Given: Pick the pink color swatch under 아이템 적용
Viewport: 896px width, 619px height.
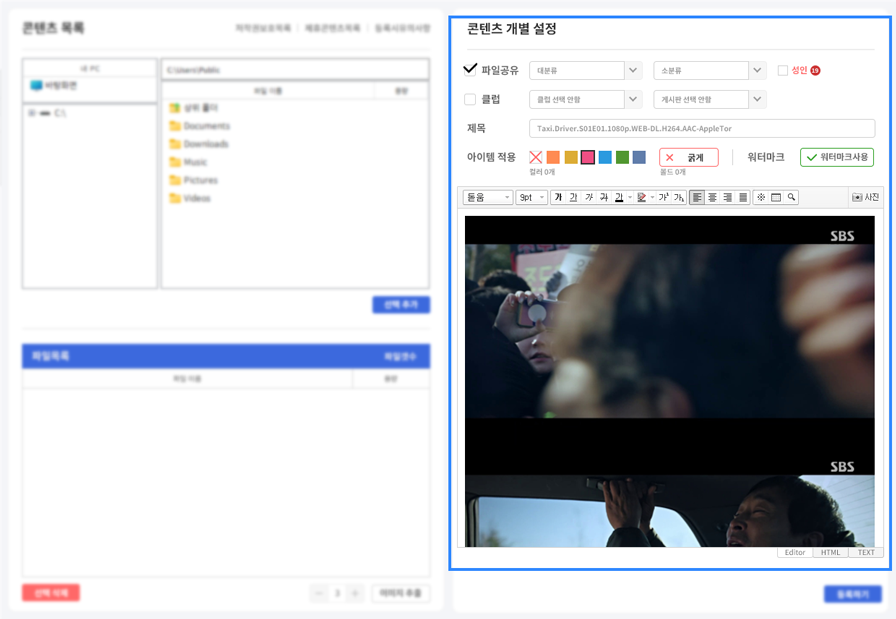Looking at the screenshot, I should click(589, 157).
